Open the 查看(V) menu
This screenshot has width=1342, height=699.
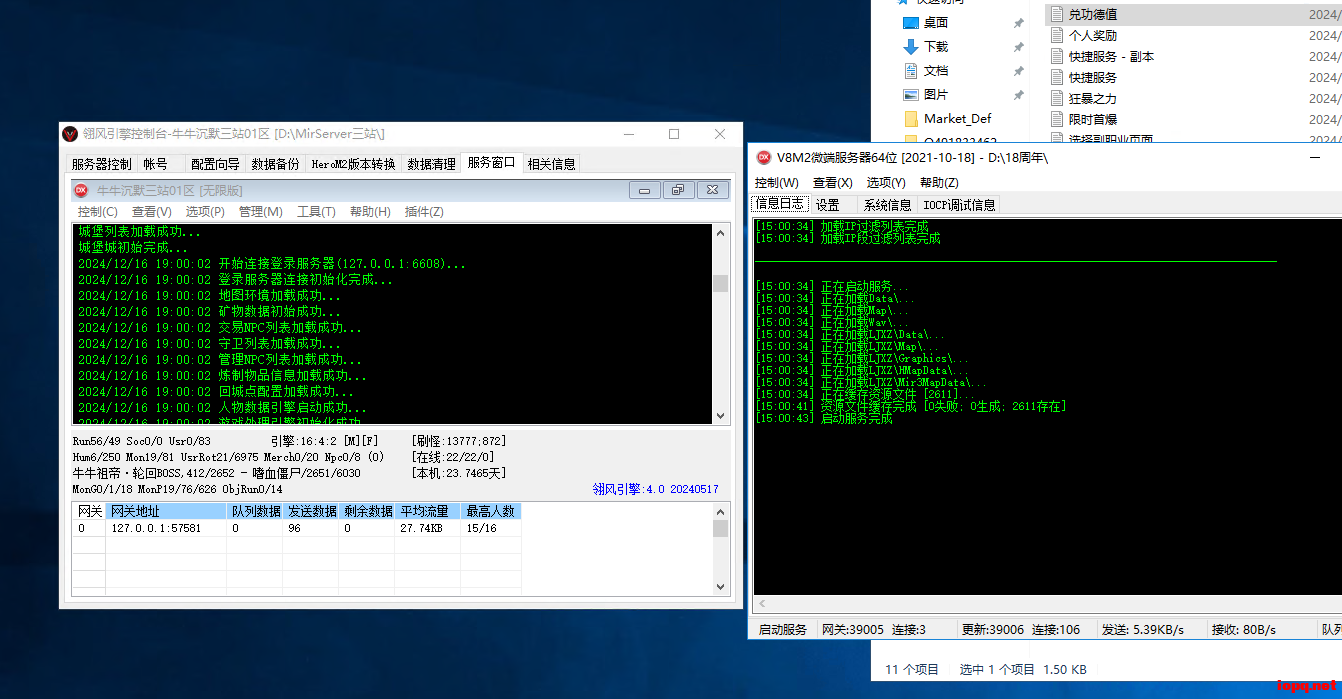click(152, 212)
